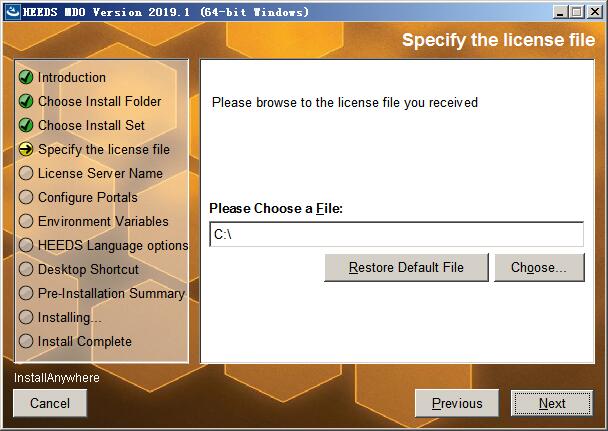Go to the next step with Next
The image size is (608, 431).
coord(552,403)
